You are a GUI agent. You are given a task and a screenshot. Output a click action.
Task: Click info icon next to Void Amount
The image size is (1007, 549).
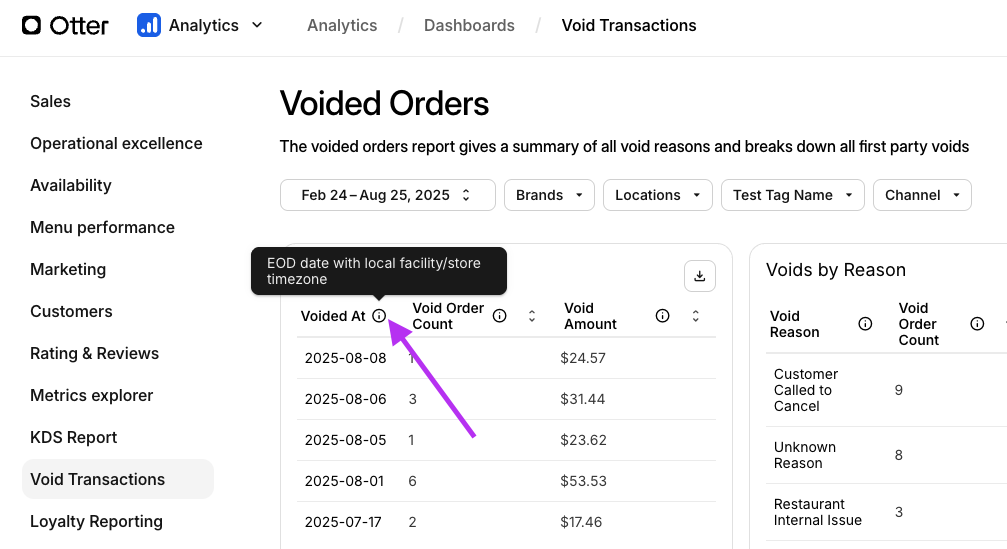click(662, 316)
